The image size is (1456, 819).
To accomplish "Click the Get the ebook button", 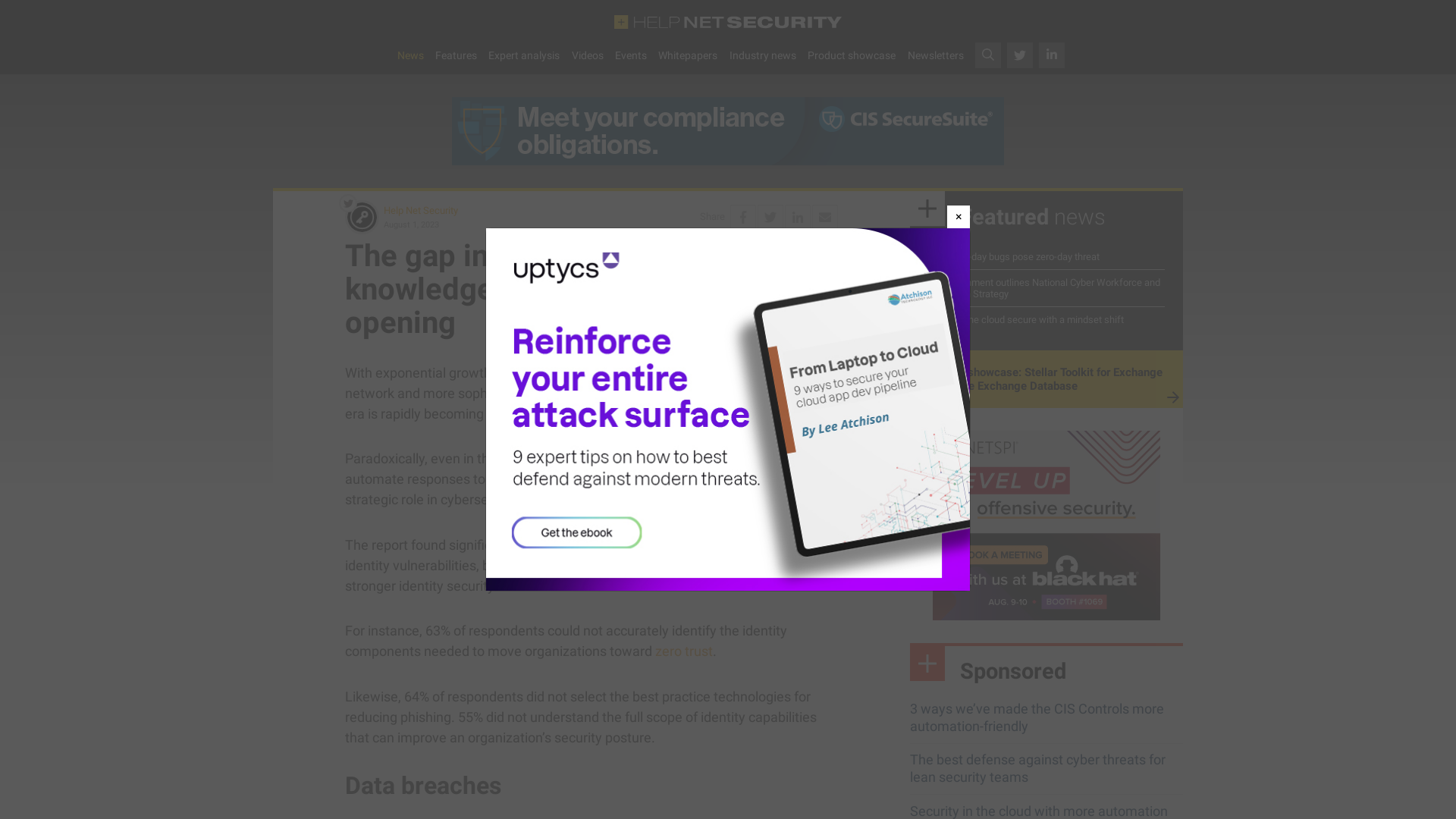I will pyautogui.click(x=576, y=532).
